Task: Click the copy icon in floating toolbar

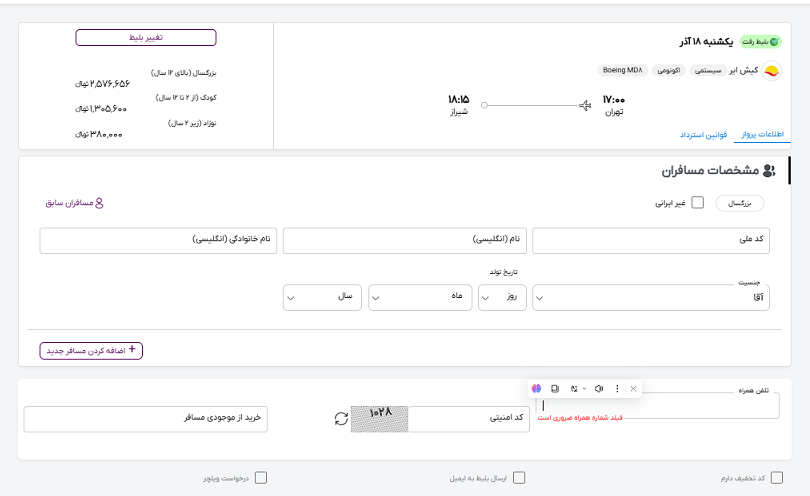Action: coord(555,389)
